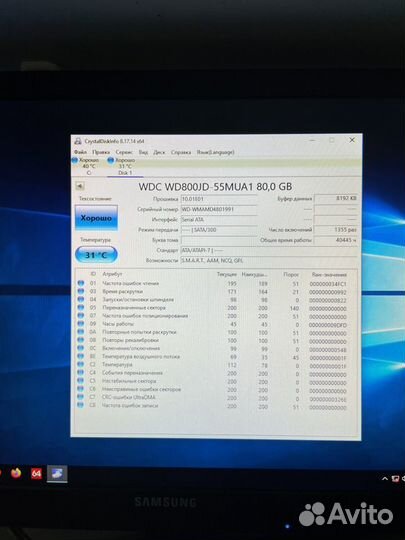This screenshot has height=540, width=405.
Task: Click the Порог column header
Action: click(x=291, y=274)
